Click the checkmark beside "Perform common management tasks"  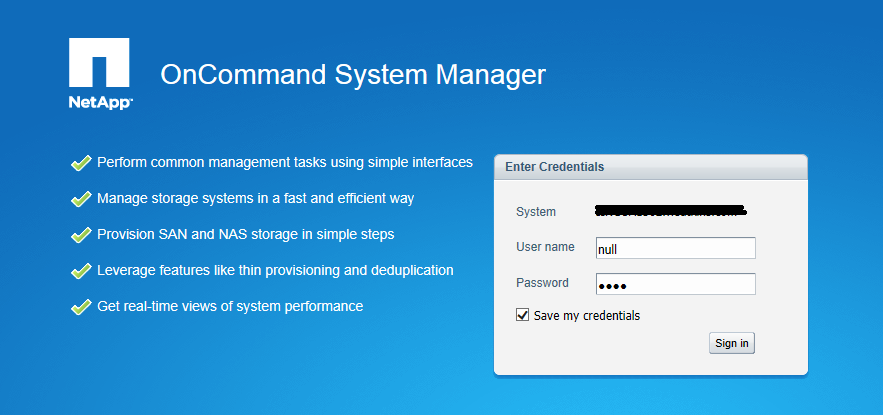[81, 163]
